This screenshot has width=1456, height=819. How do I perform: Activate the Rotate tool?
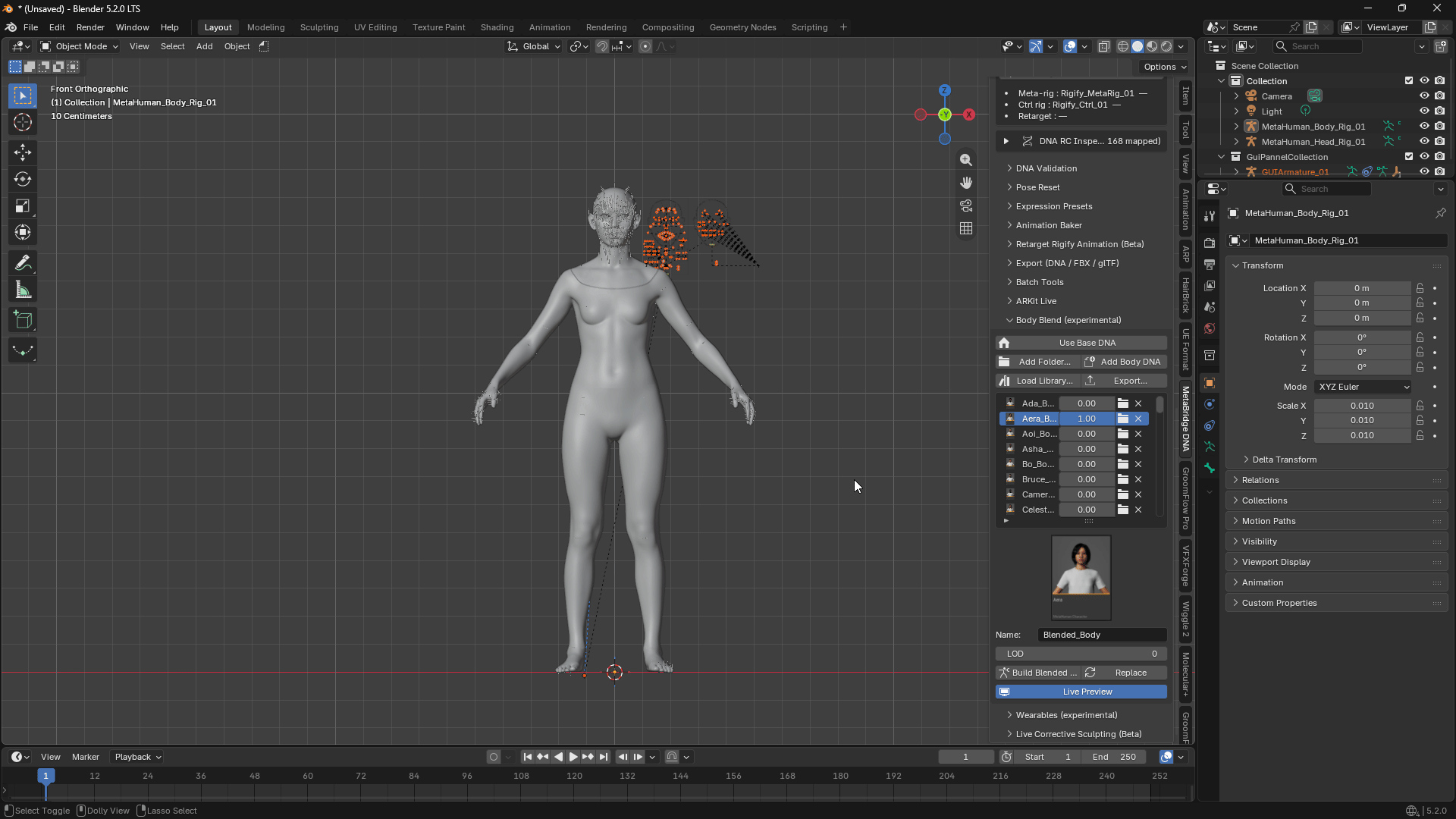[x=23, y=179]
